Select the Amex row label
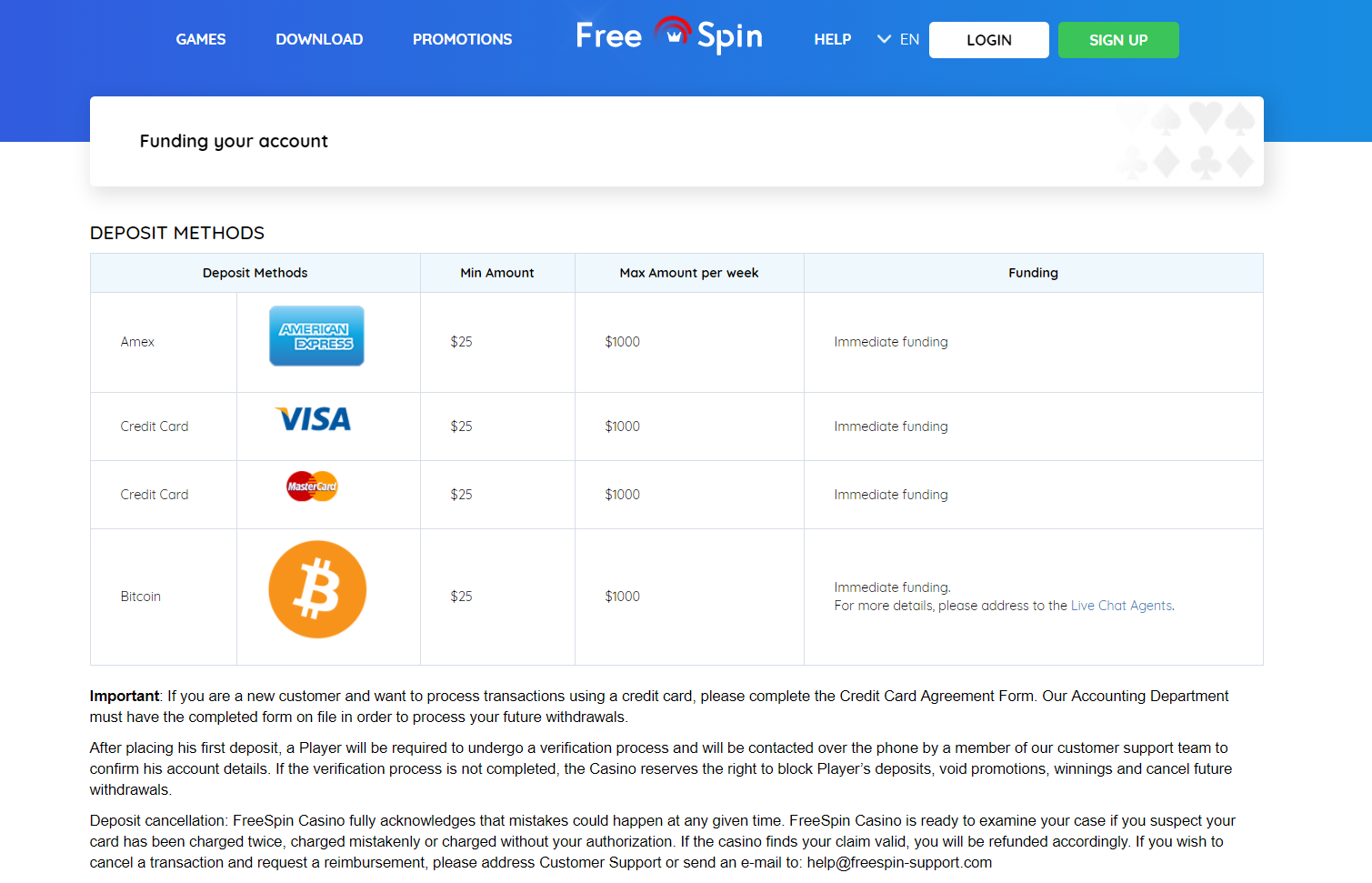1372x883 pixels. point(137,342)
